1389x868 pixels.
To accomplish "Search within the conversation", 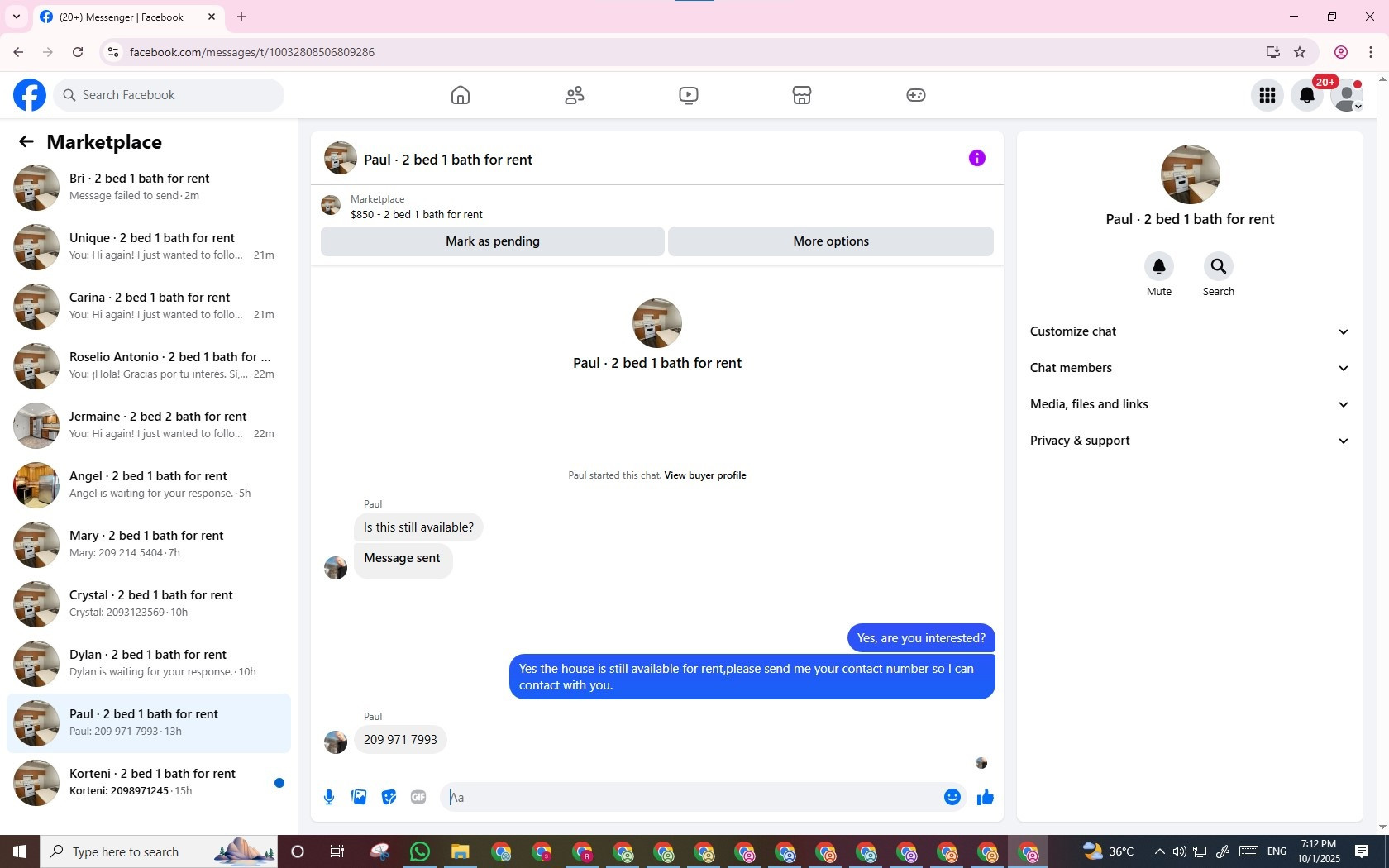I will [1219, 266].
